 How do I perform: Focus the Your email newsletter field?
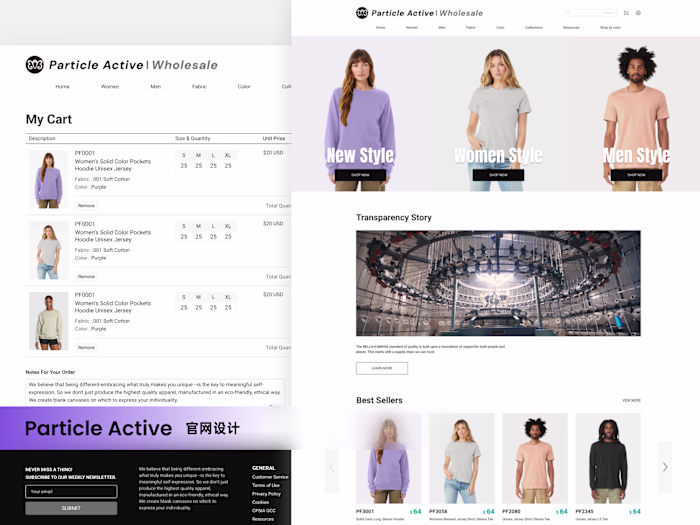[x=71, y=492]
